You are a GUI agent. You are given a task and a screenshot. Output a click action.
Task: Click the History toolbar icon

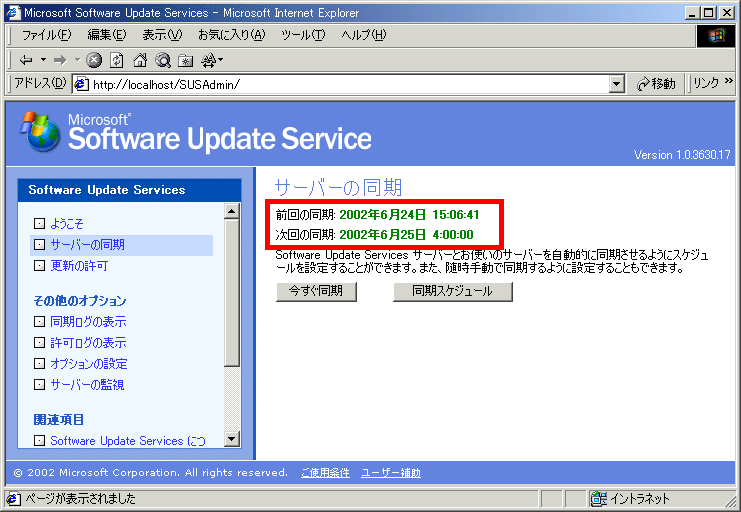[x=208, y=60]
